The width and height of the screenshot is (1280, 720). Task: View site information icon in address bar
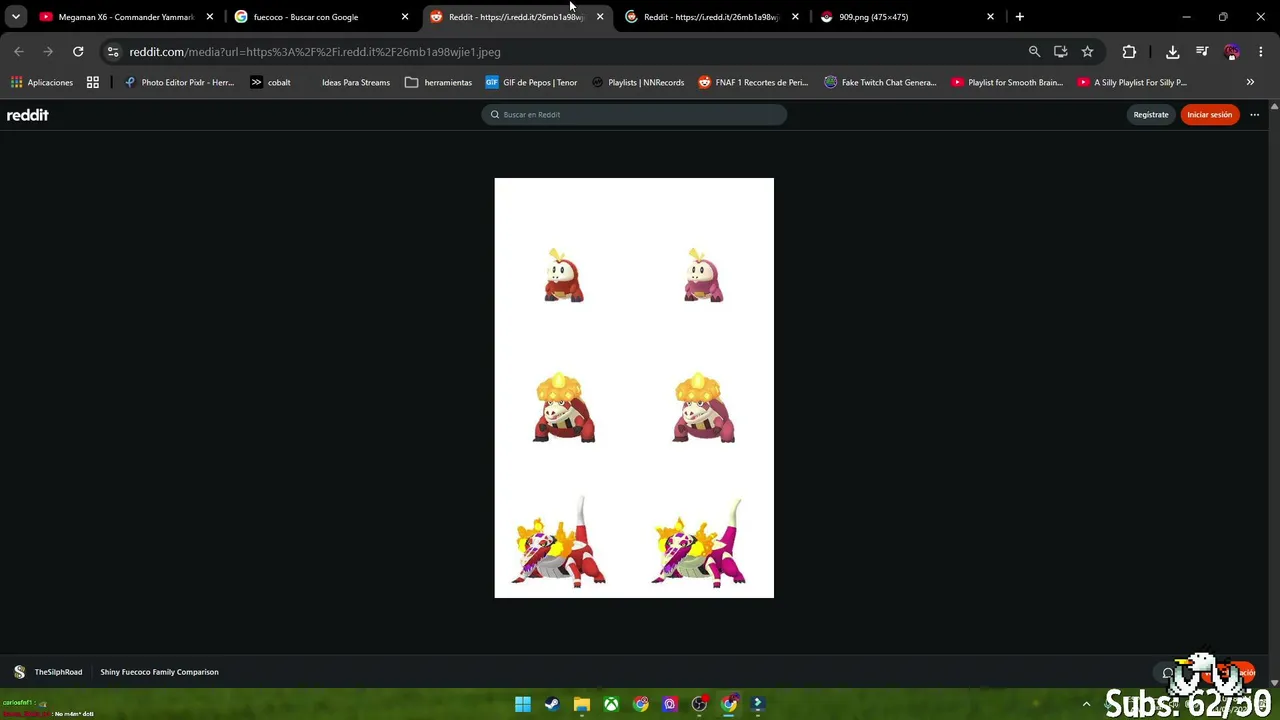point(112,52)
